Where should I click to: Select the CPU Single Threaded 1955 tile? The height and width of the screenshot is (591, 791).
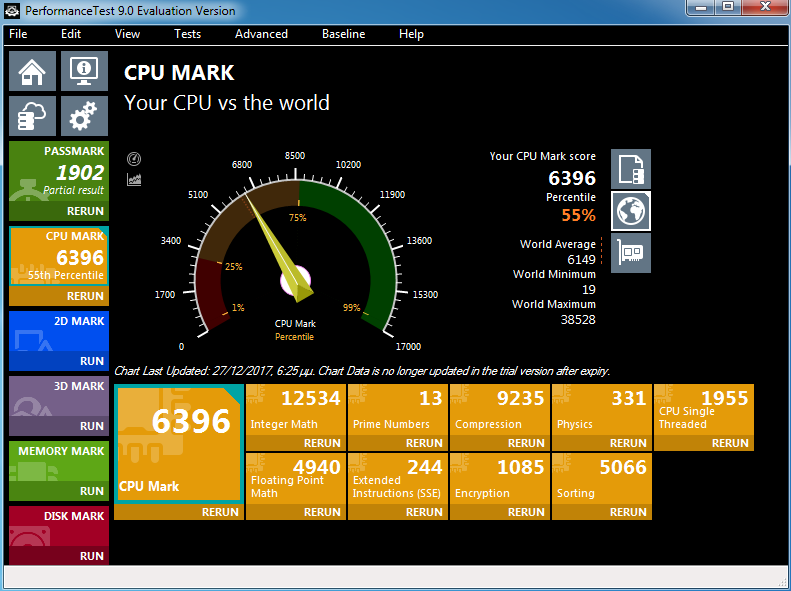point(704,409)
